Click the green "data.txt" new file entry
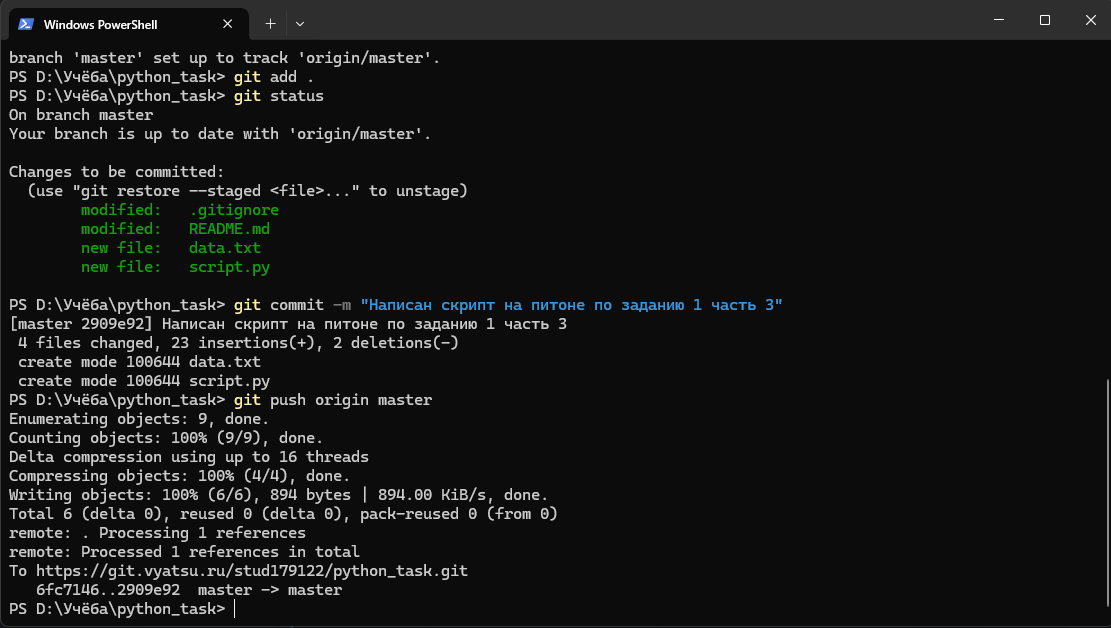The image size is (1111, 628). tap(224, 248)
